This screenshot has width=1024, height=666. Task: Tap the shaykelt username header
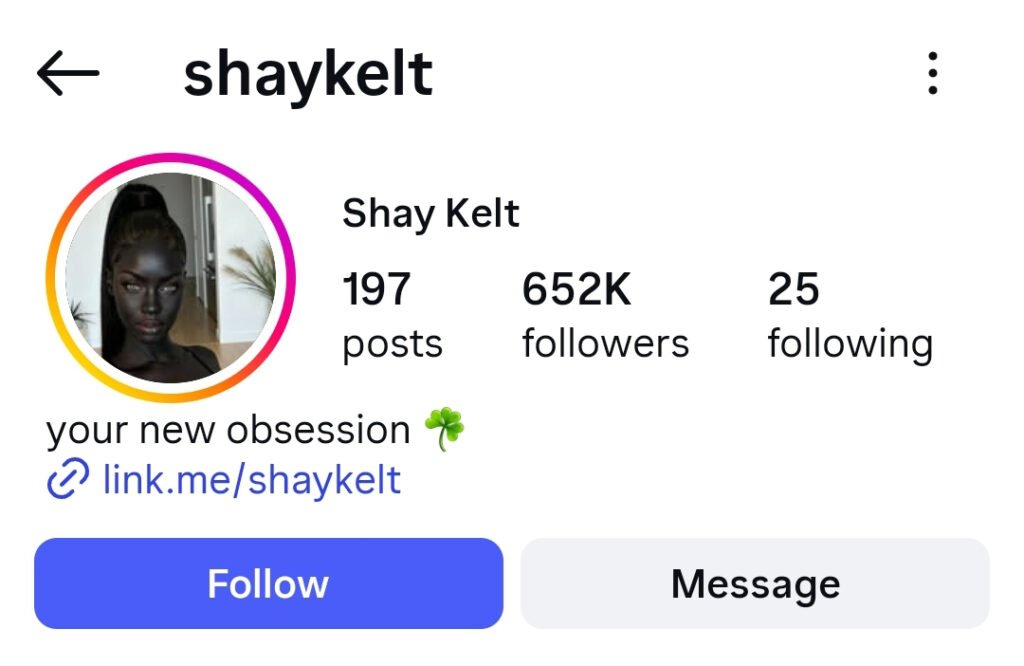point(308,74)
